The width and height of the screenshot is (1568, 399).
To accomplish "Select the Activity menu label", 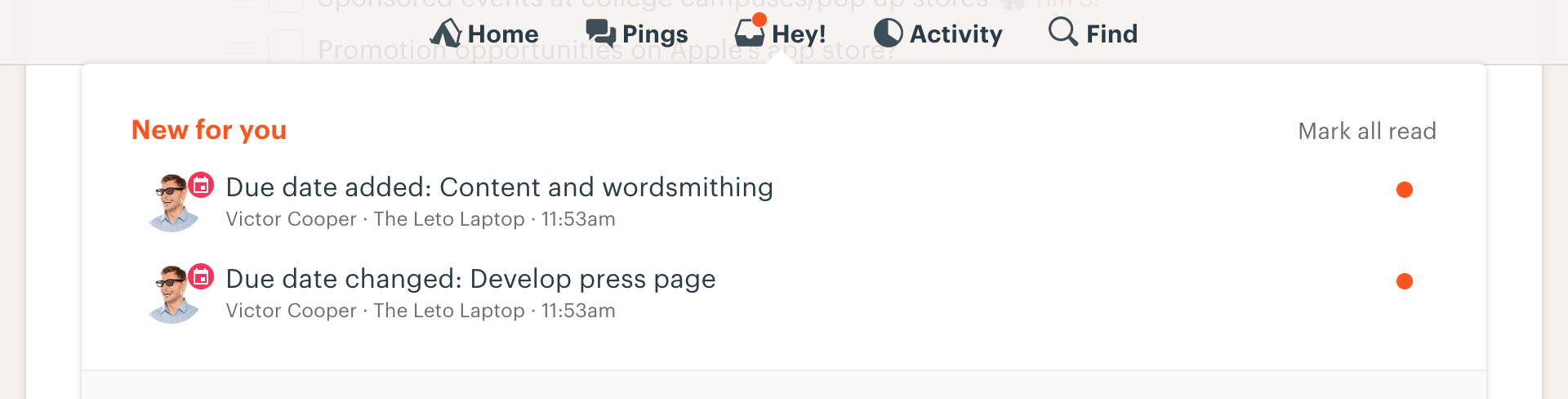I will (956, 34).
